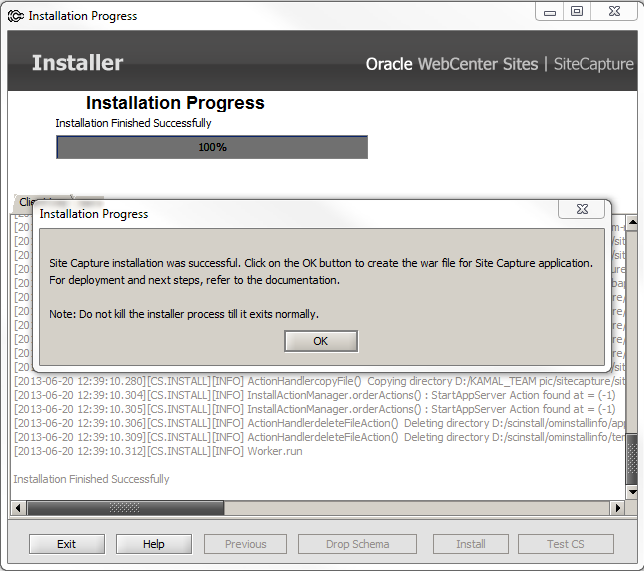Click the log line at 12:39:10.306
644x571 pixels.
click(x=319, y=423)
